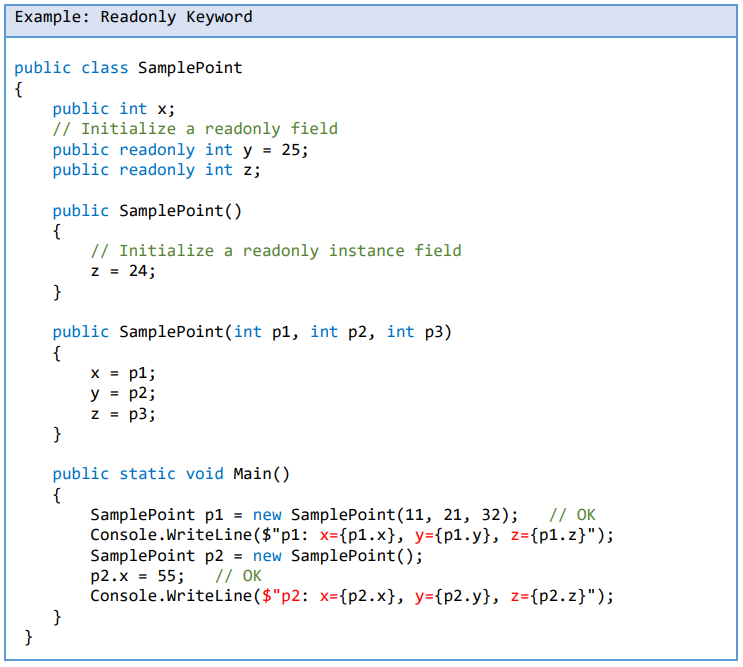Click the 'y = p2;' assignment line
Image resolution: width=743 pixels, height=667 pixels.
coord(123,393)
